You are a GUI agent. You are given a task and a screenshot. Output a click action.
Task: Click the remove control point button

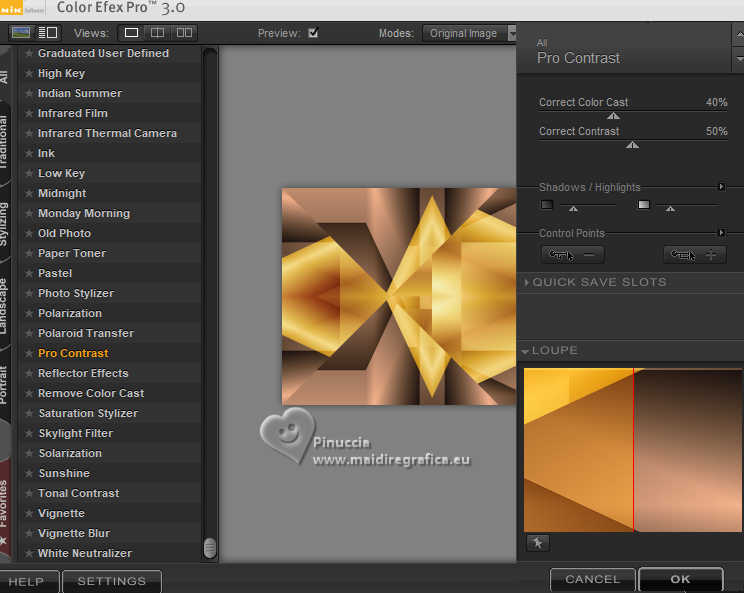click(573, 255)
